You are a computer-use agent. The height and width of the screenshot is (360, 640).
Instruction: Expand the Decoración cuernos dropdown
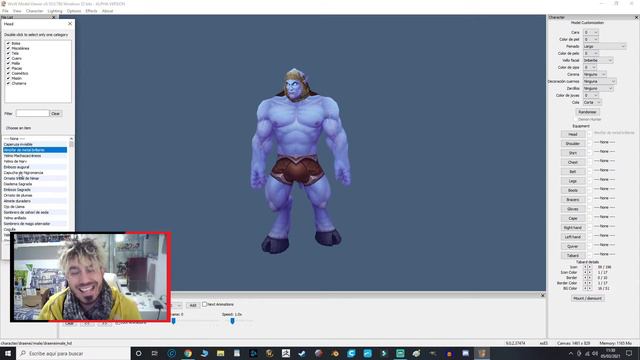[599, 81]
